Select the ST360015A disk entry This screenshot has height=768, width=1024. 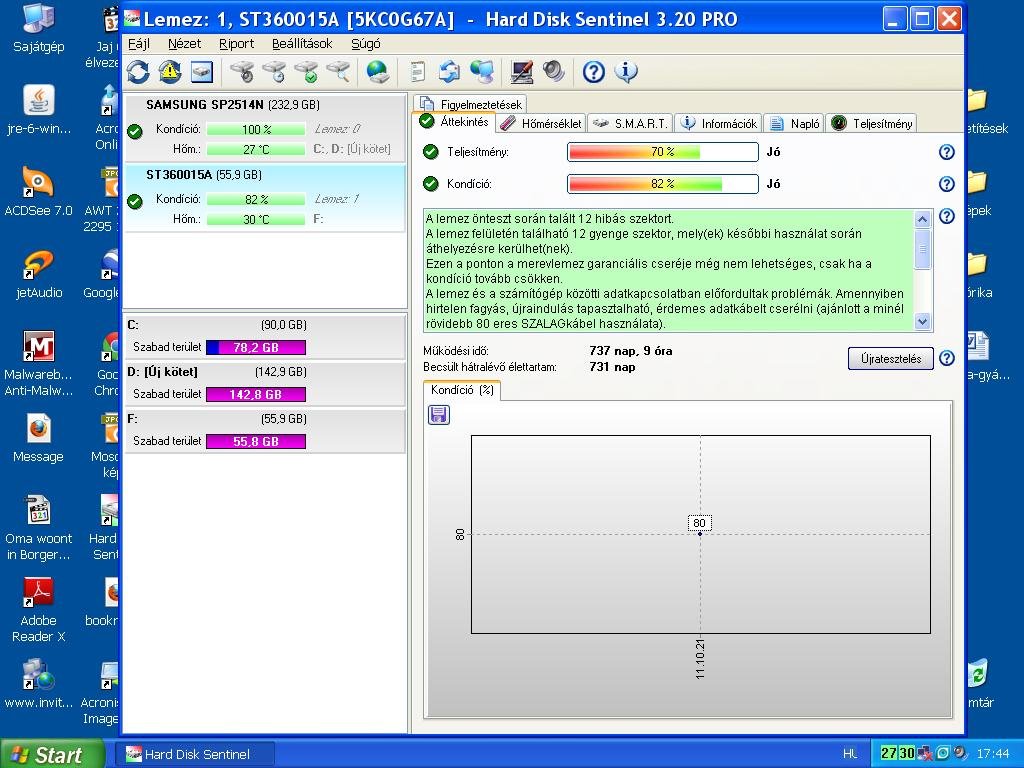pyautogui.click(x=264, y=199)
